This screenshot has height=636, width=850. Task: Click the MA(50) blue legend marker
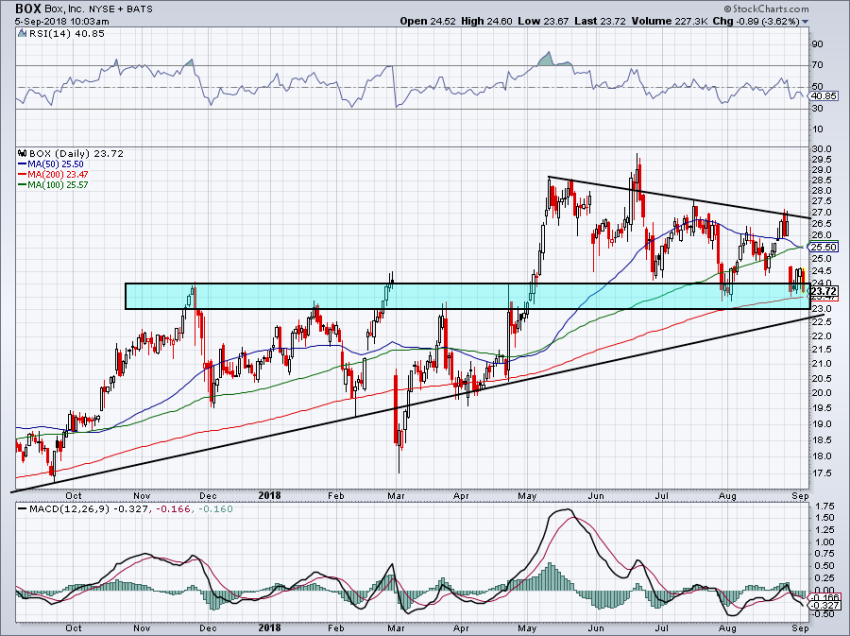(x=20, y=165)
